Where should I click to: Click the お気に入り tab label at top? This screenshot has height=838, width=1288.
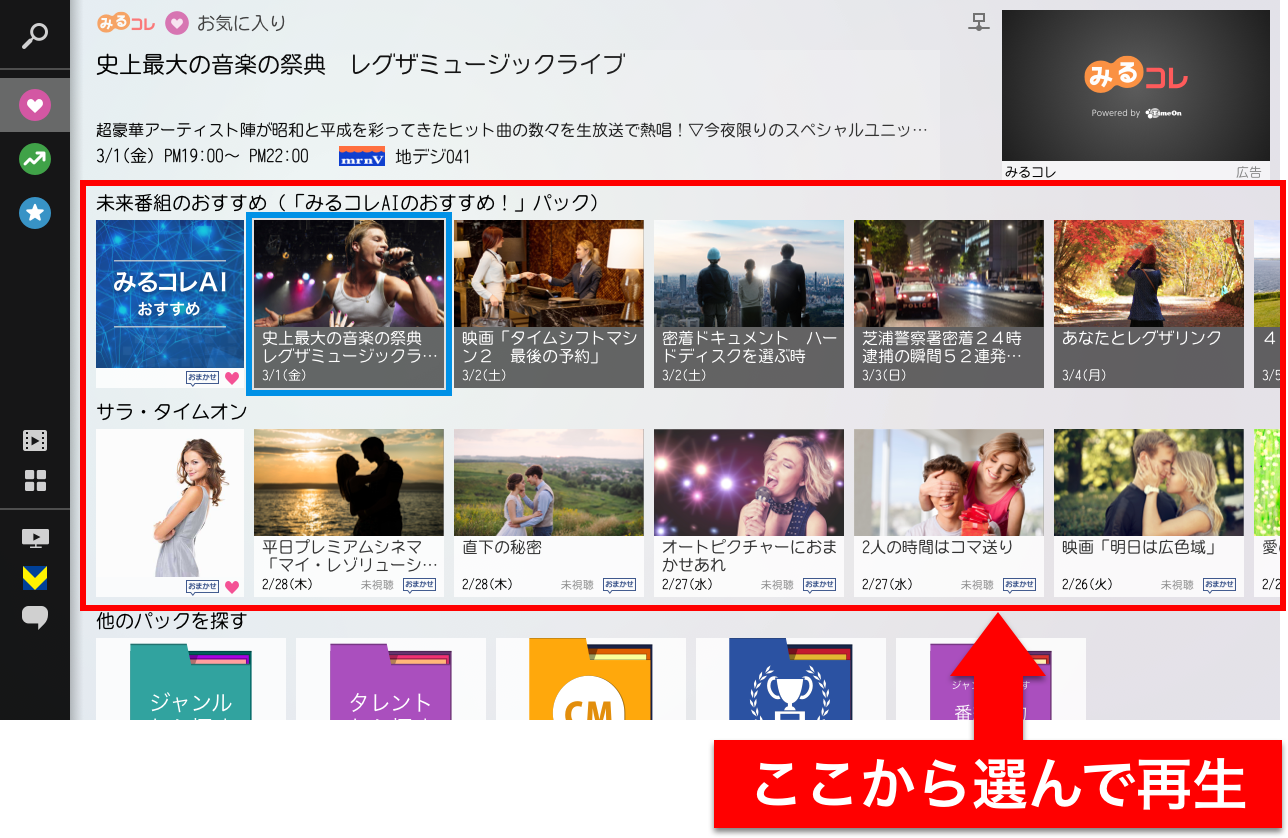click(x=241, y=22)
